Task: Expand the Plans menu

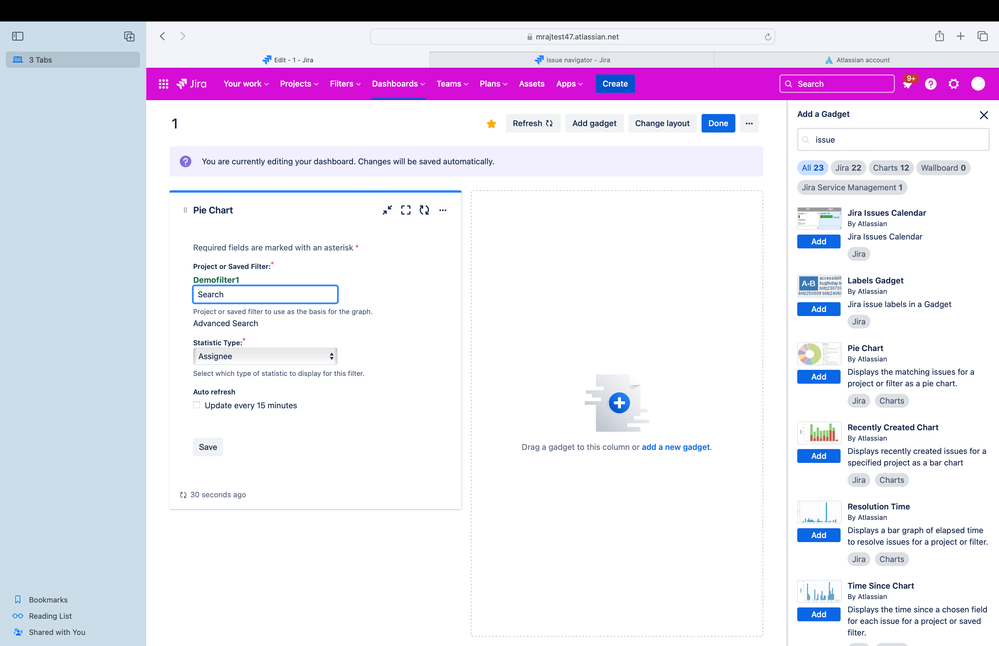Action: click(493, 83)
